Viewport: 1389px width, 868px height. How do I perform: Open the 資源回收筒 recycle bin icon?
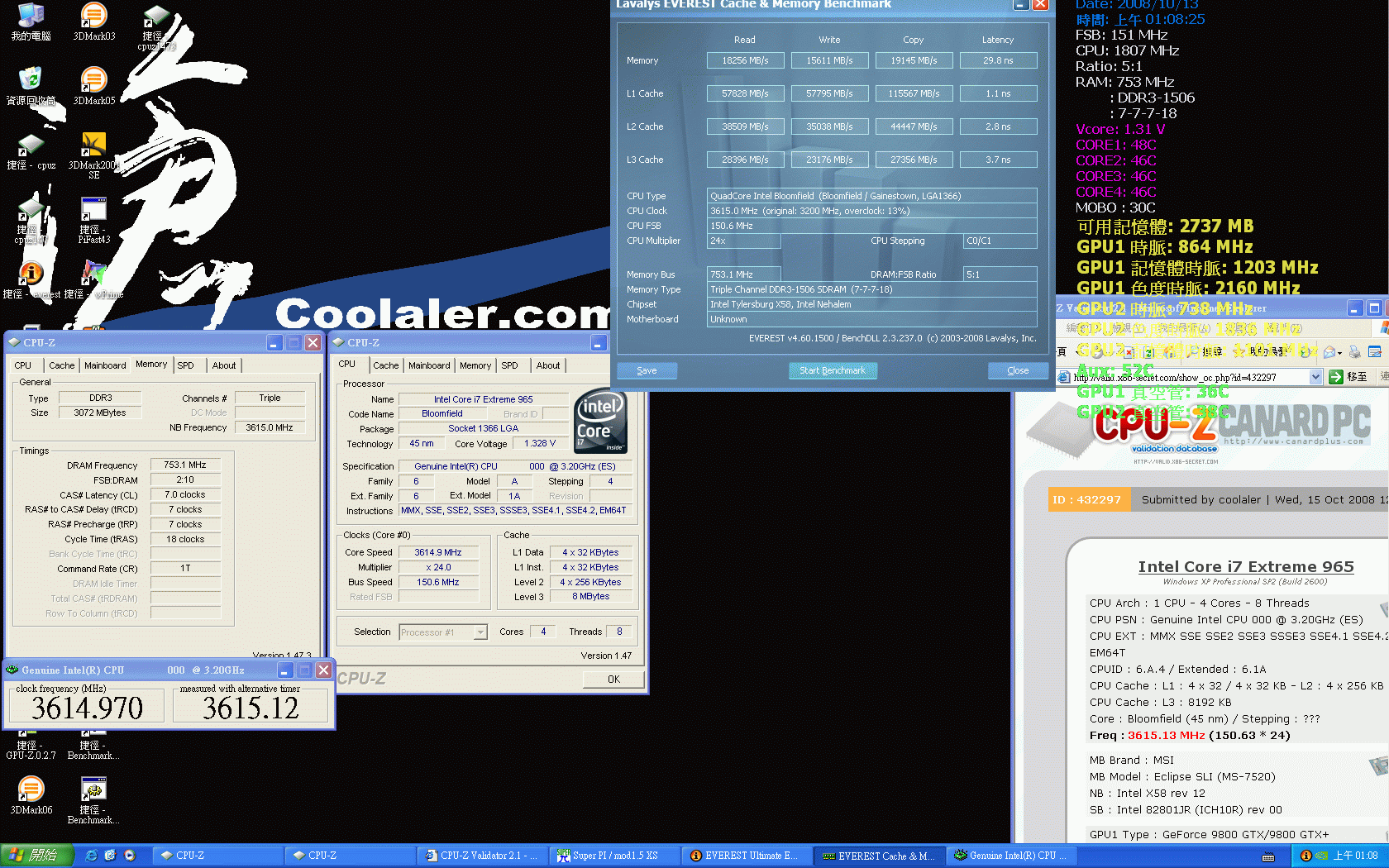pyautogui.click(x=31, y=86)
